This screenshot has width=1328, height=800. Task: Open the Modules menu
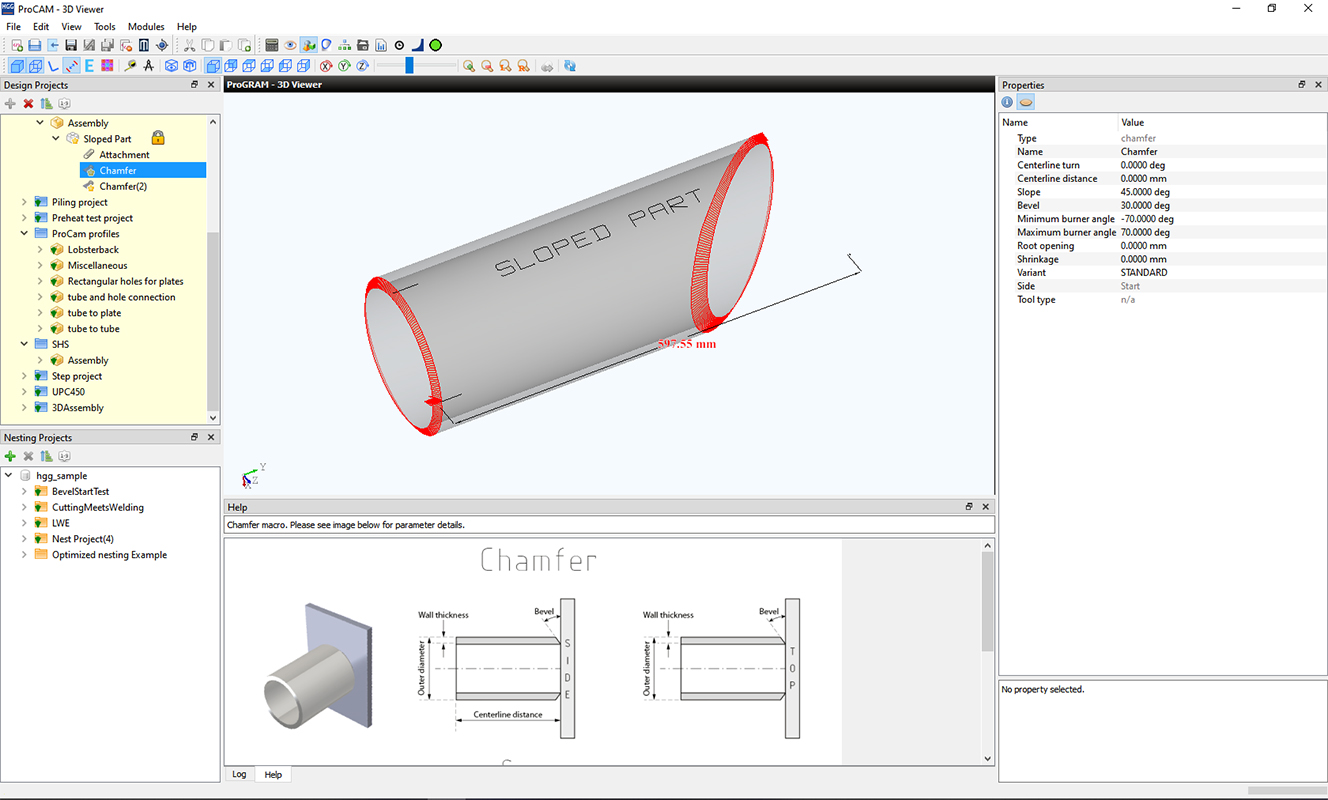[146, 26]
